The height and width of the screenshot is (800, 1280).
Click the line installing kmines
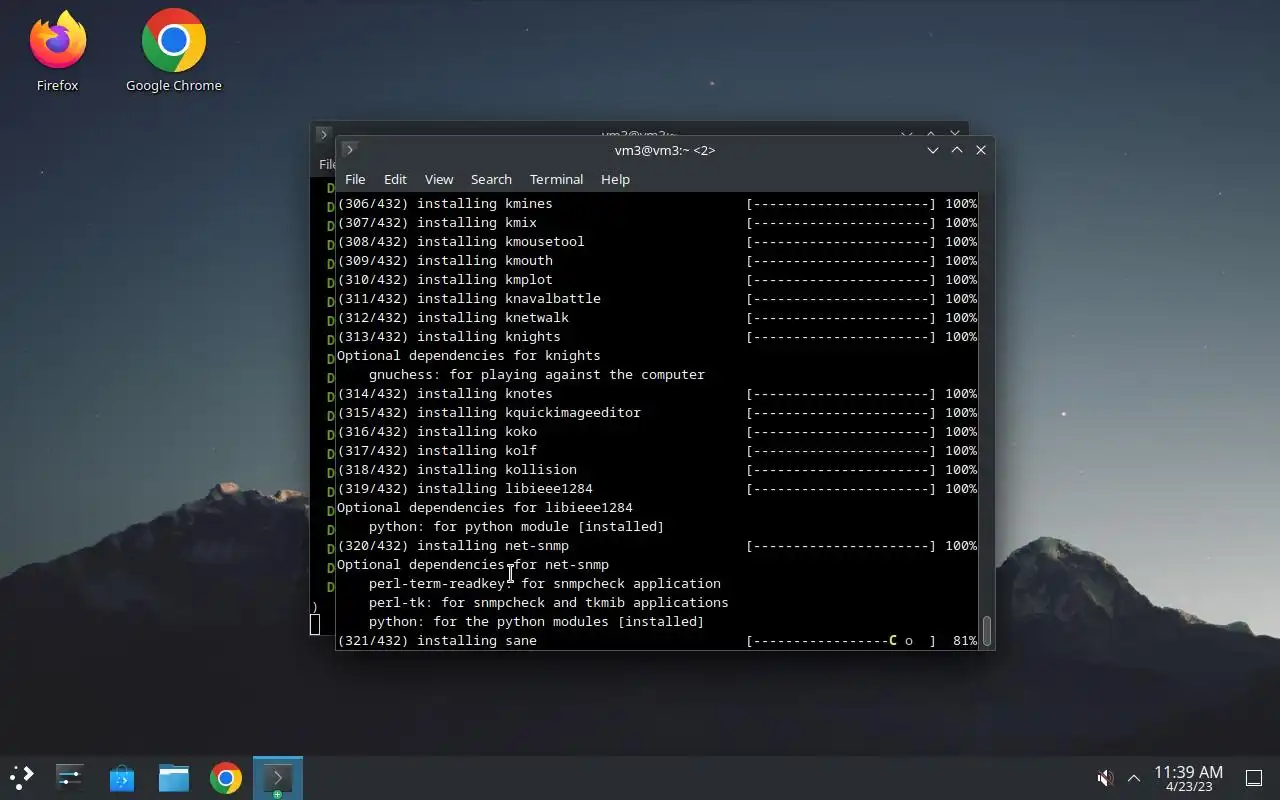[x=657, y=203]
